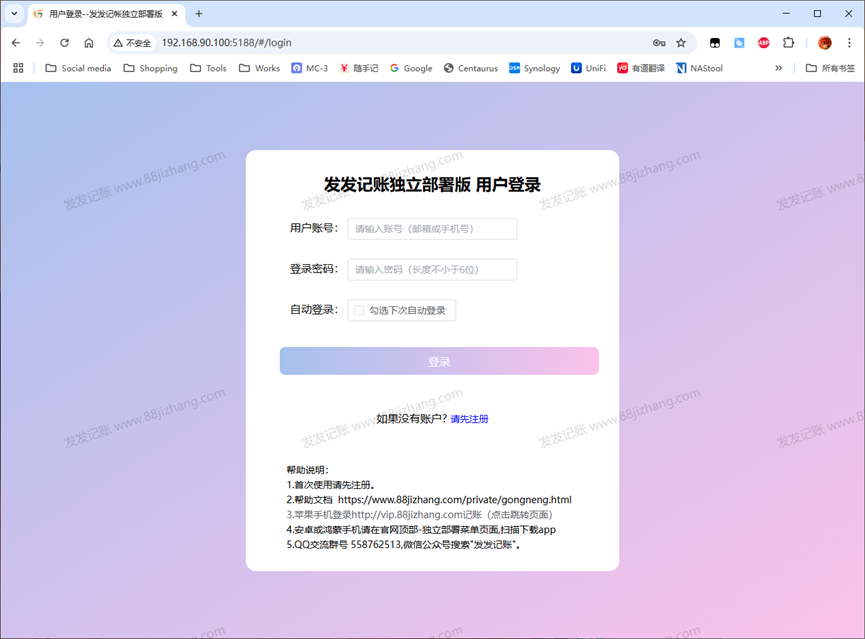Focus the 用户账号 input field
865x639 pixels.
[x=432, y=228]
